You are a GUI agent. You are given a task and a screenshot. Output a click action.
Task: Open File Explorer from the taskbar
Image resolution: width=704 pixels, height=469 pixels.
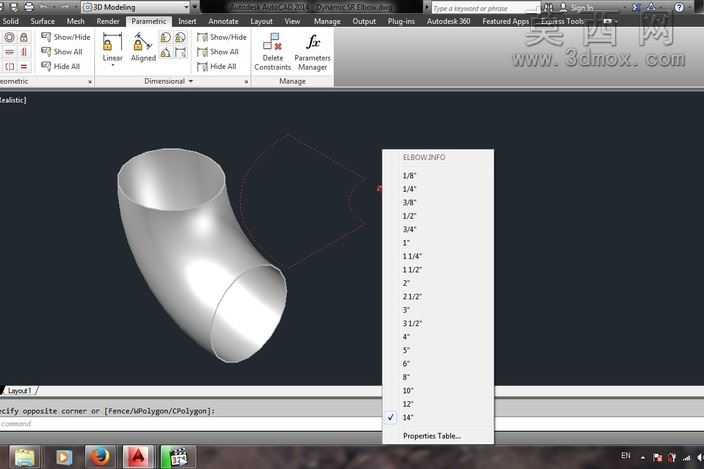tap(24, 457)
